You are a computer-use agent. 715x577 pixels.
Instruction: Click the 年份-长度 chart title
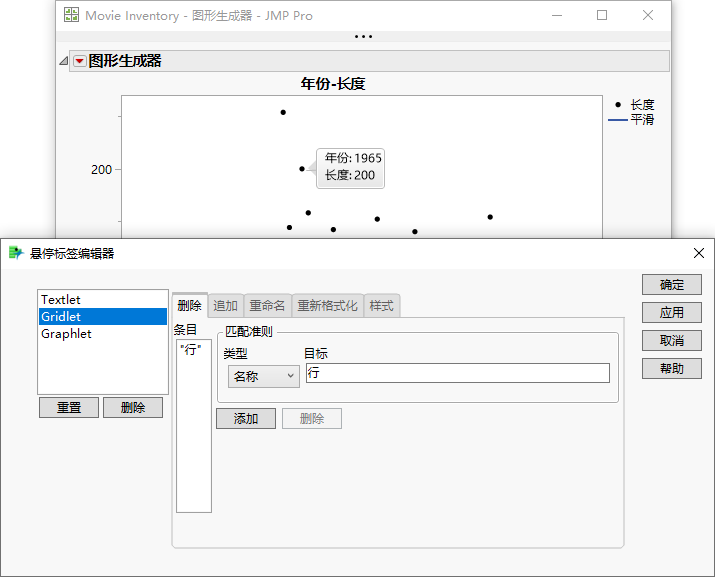point(333,84)
